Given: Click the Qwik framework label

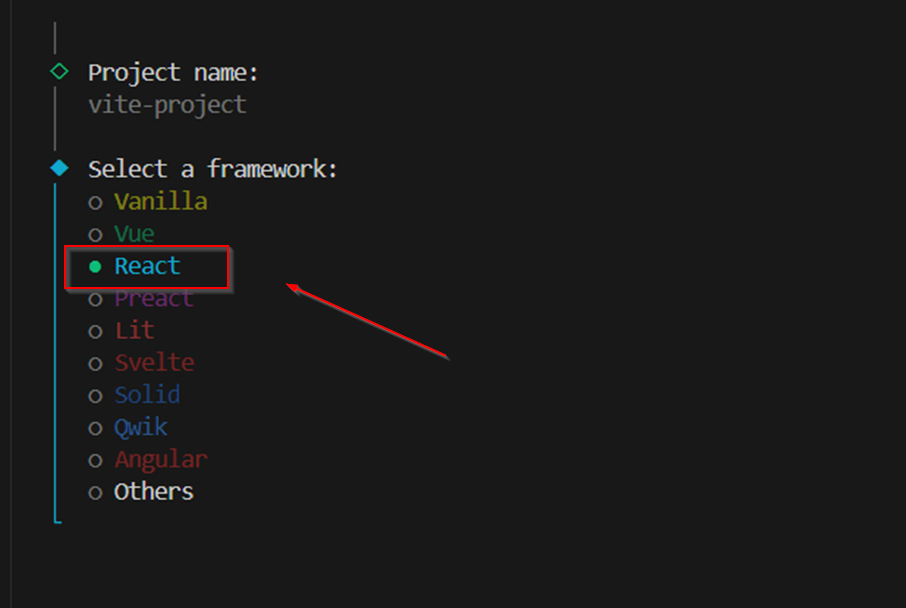Looking at the screenshot, I should point(141,428).
